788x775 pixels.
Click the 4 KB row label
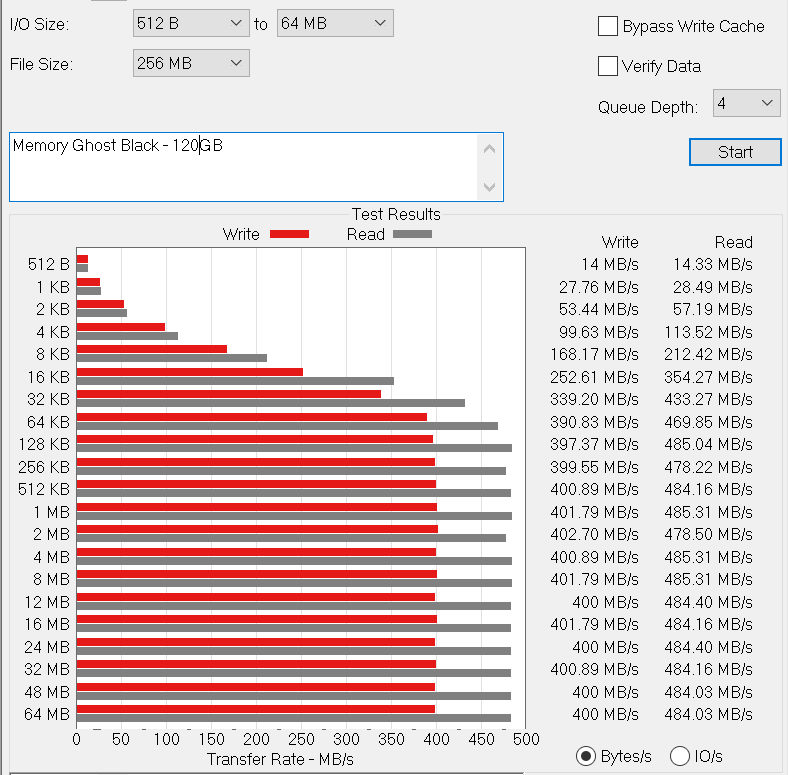pyautogui.click(x=53, y=332)
